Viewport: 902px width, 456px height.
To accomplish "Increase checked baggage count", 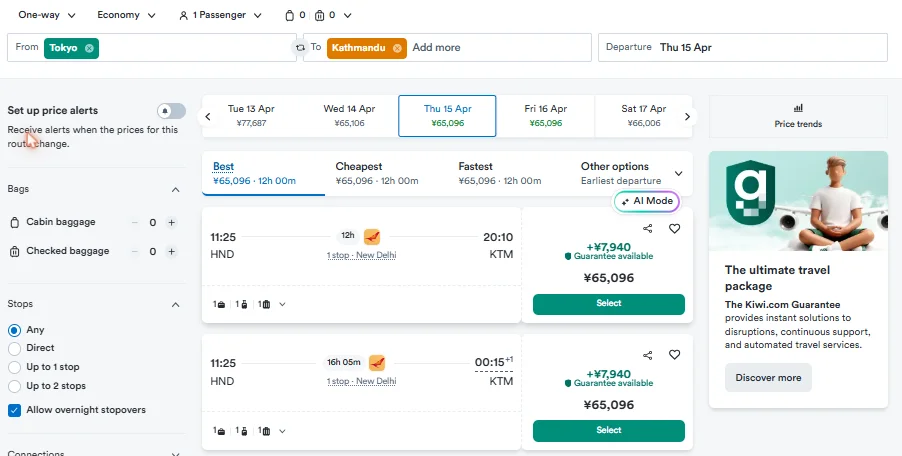I will click(171, 251).
